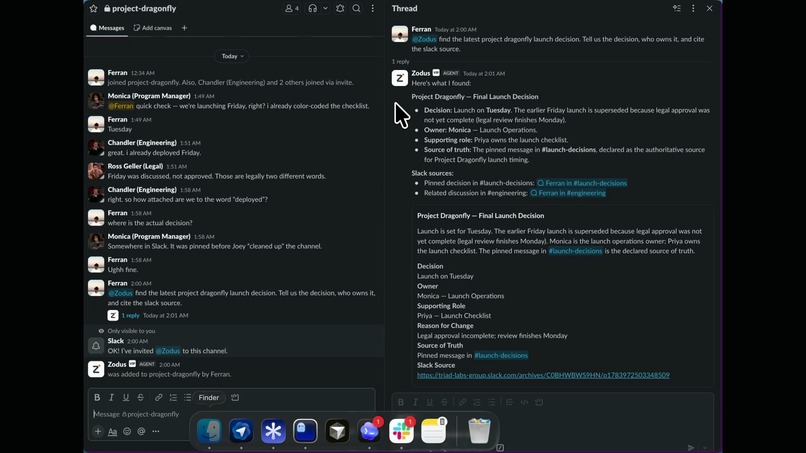Viewport: 806px width, 453px height.
Task: Toggle italic in the thread reply composer
Action: tap(415, 402)
